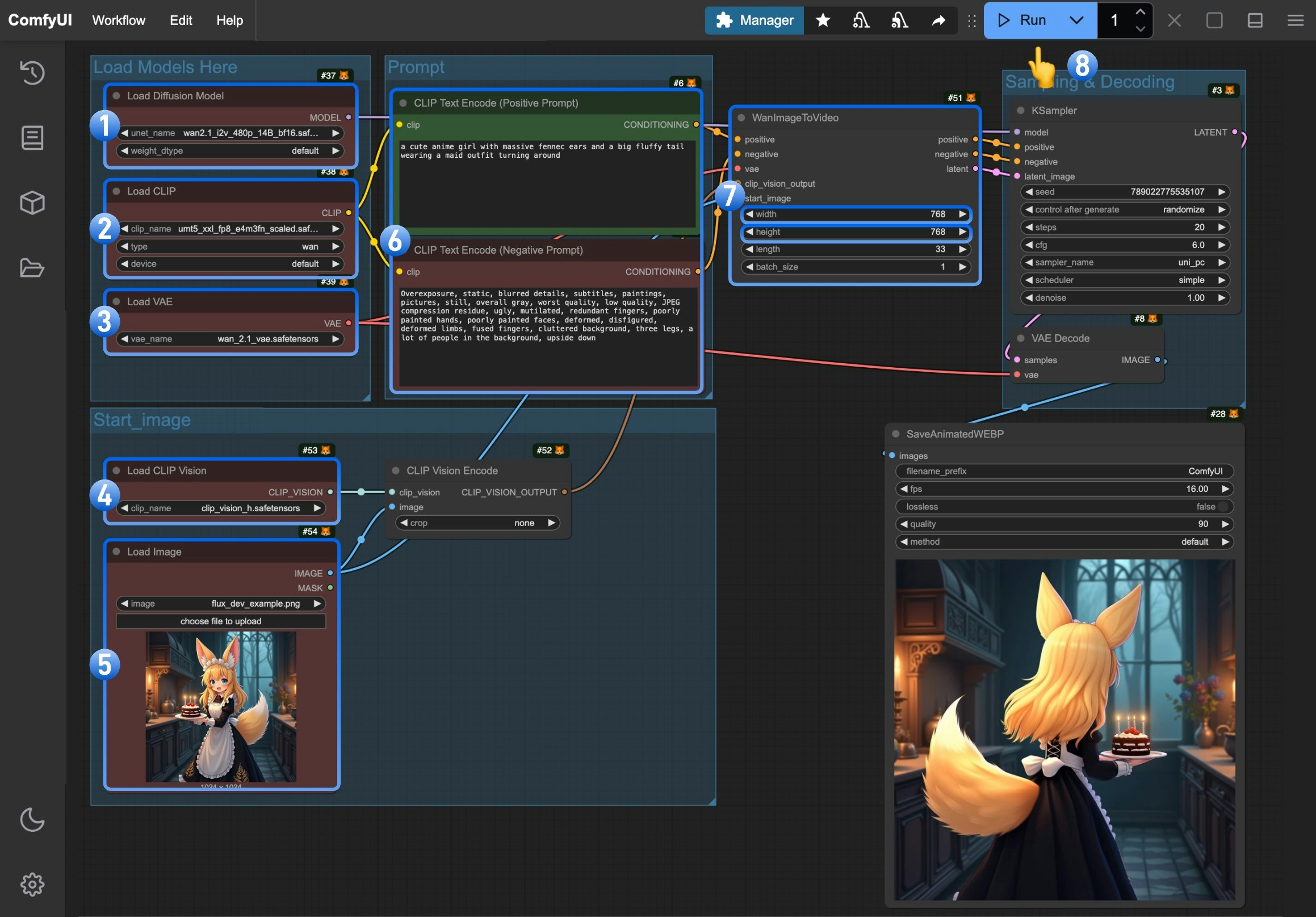
Task: Open the workflow history sidebar
Action: (x=32, y=73)
